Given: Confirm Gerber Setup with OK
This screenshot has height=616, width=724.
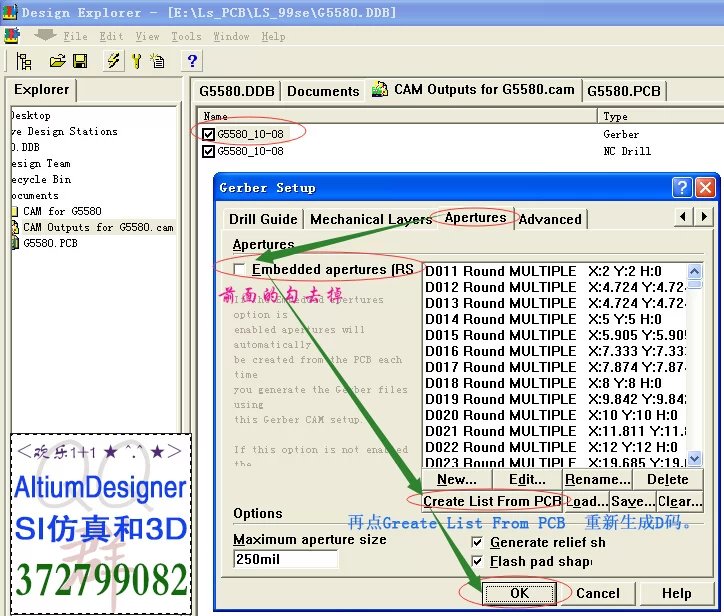Looking at the screenshot, I should tap(519, 593).
